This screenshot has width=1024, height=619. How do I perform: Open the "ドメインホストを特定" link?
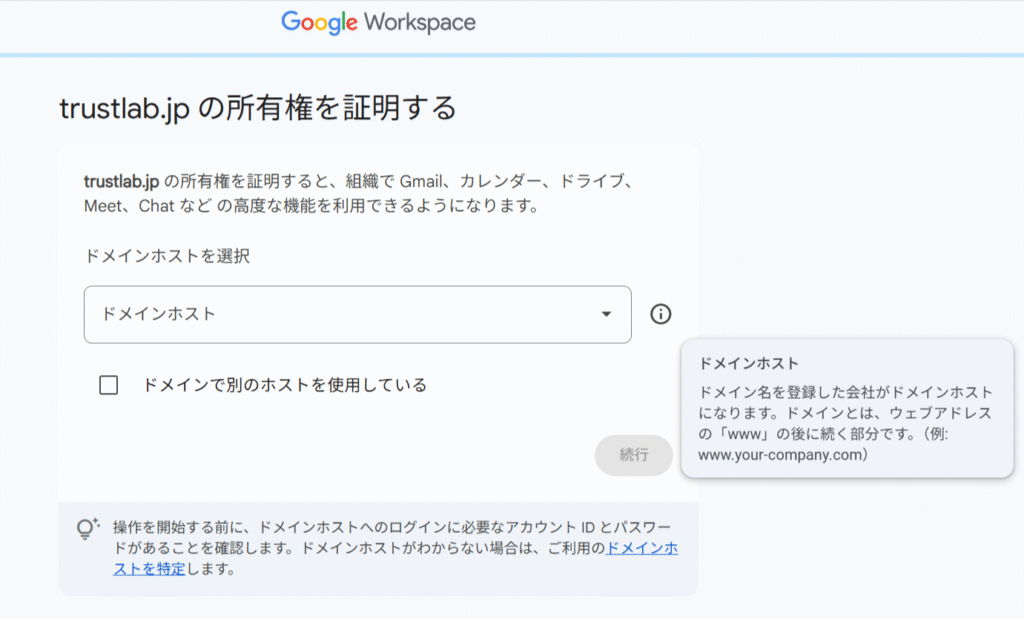click(642, 548)
